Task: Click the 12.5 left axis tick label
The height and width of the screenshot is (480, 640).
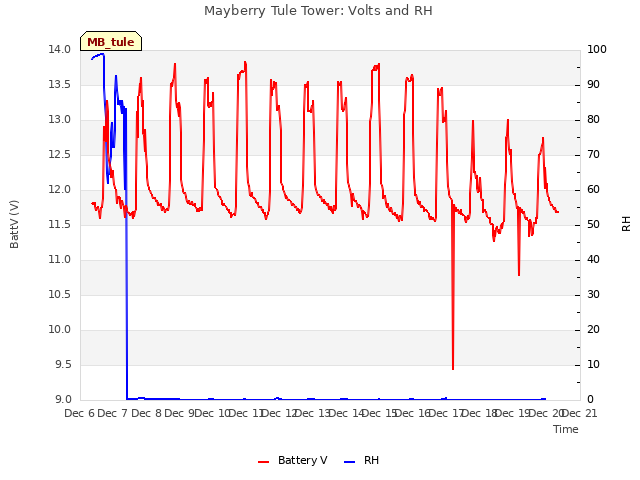Action: [x=60, y=155]
